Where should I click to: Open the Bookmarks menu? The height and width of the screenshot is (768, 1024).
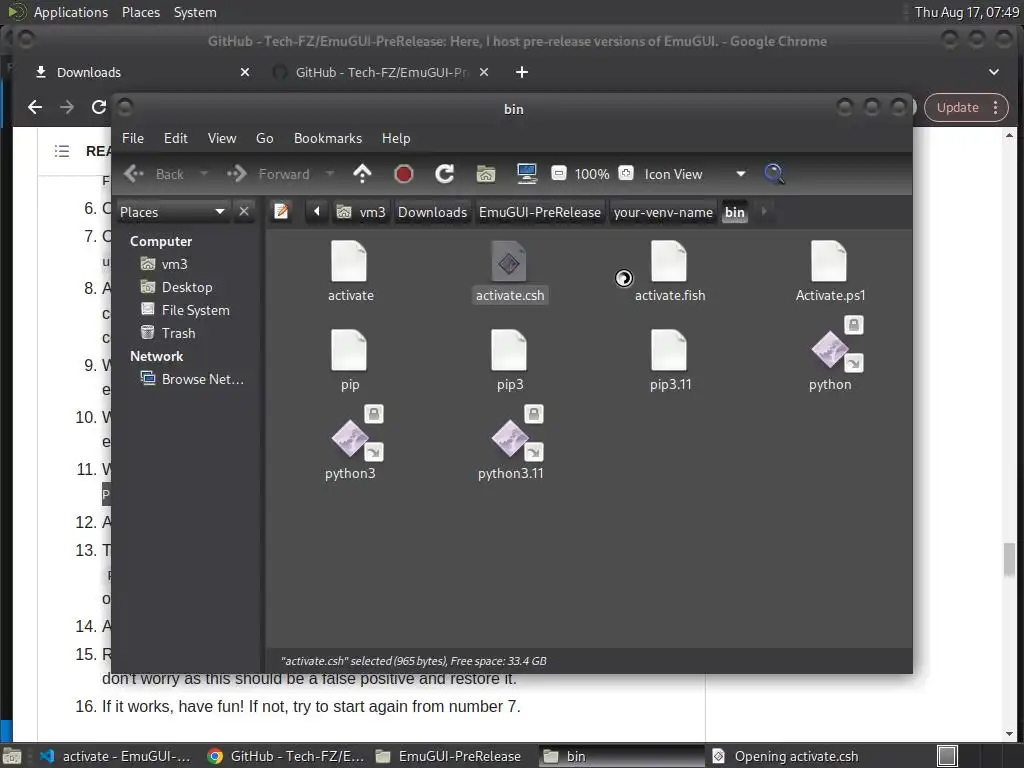328,138
